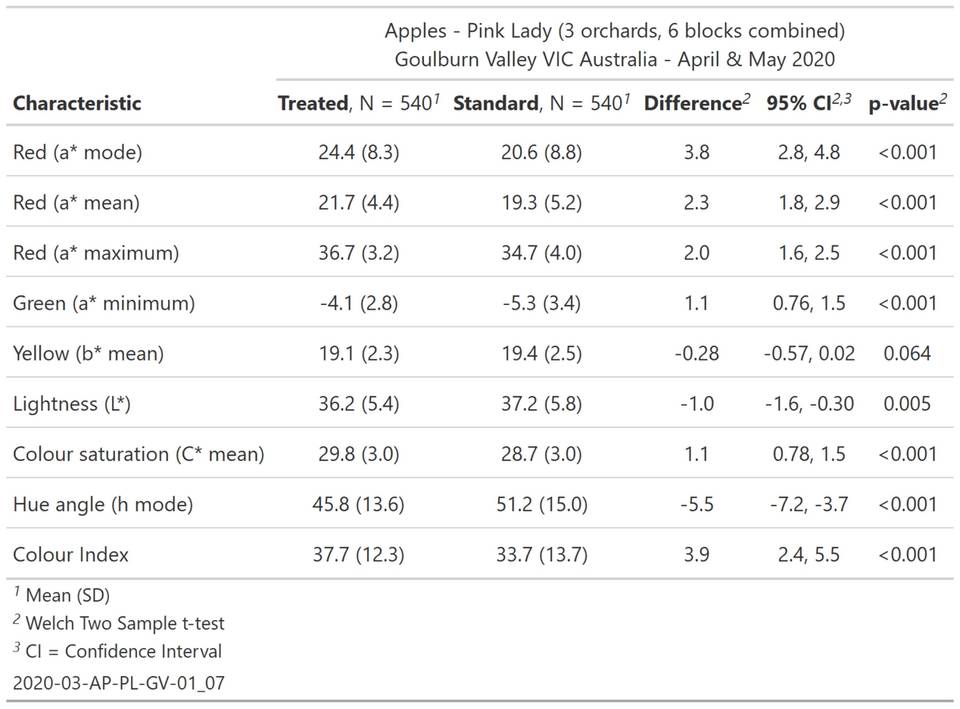Select the Green (a* minimum) row label
Screen dimensions: 960x709
104,303
